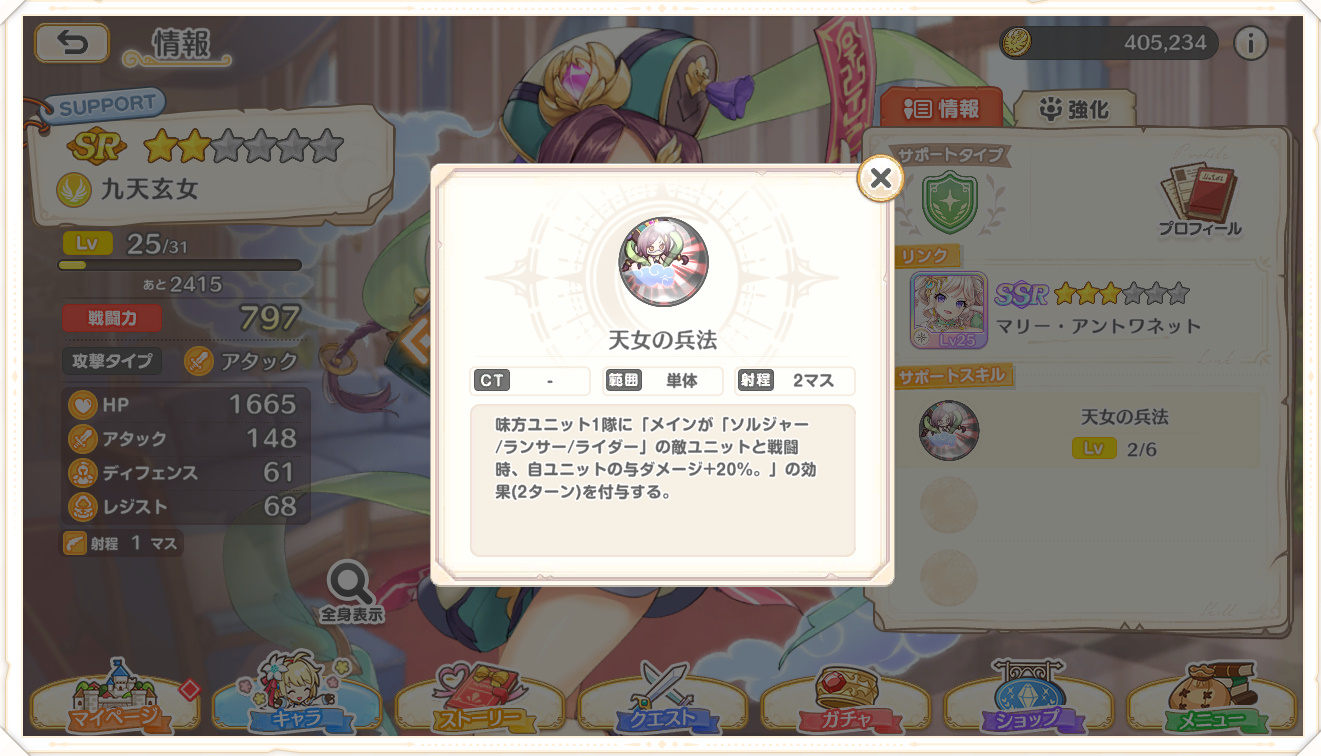Screen dimensions: 1321x756
Task: Tap the green shield support type icon
Action: coord(942,199)
